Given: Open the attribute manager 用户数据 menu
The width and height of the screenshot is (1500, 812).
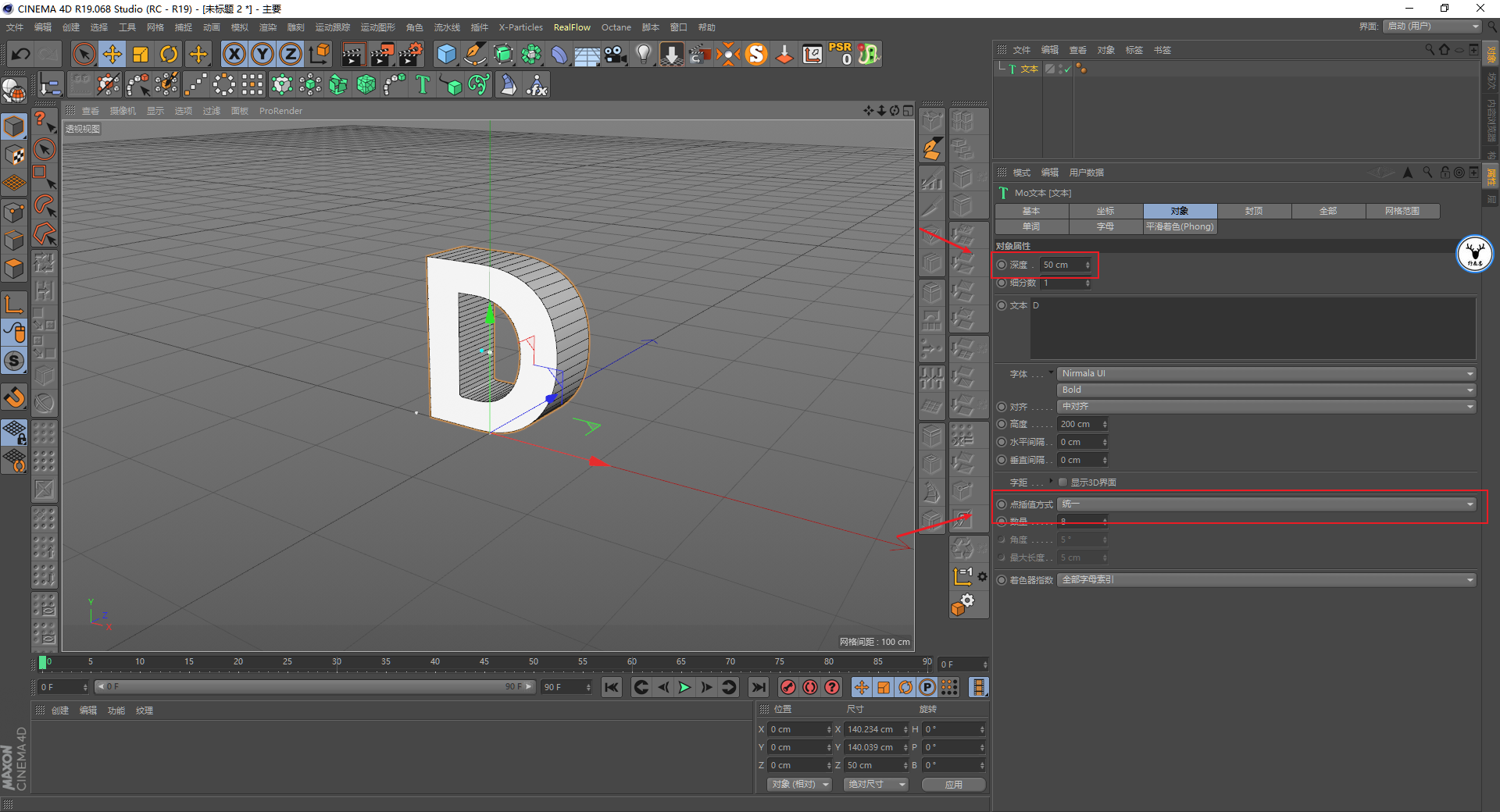Looking at the screenshot, I should (1086, 173).
